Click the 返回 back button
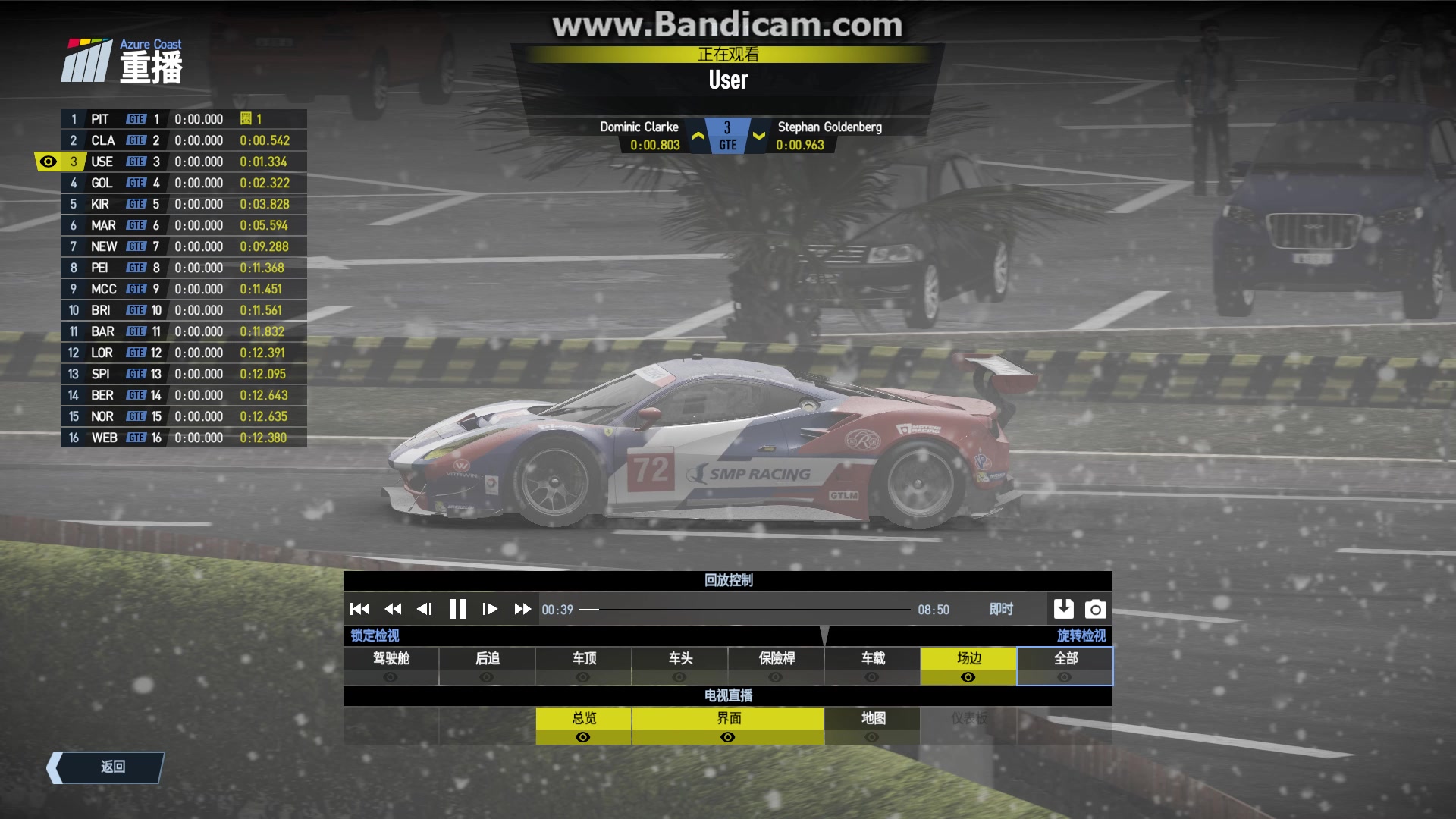1456x819 pixels. [x=106, y=767]
